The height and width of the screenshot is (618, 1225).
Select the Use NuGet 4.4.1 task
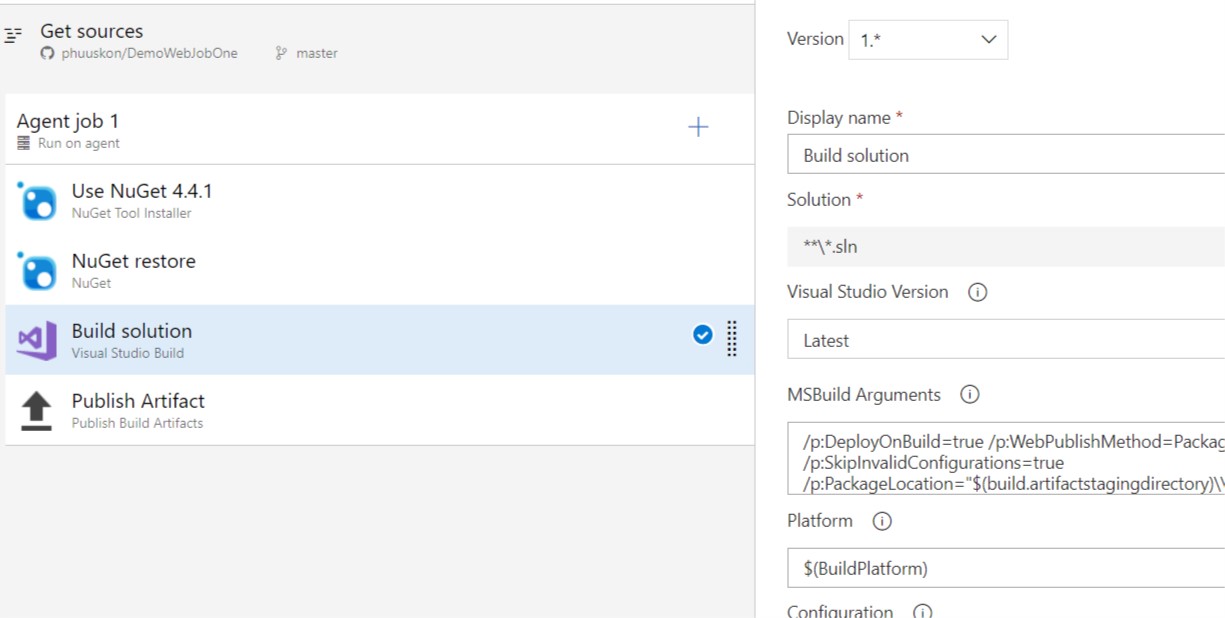click(380, 200)
